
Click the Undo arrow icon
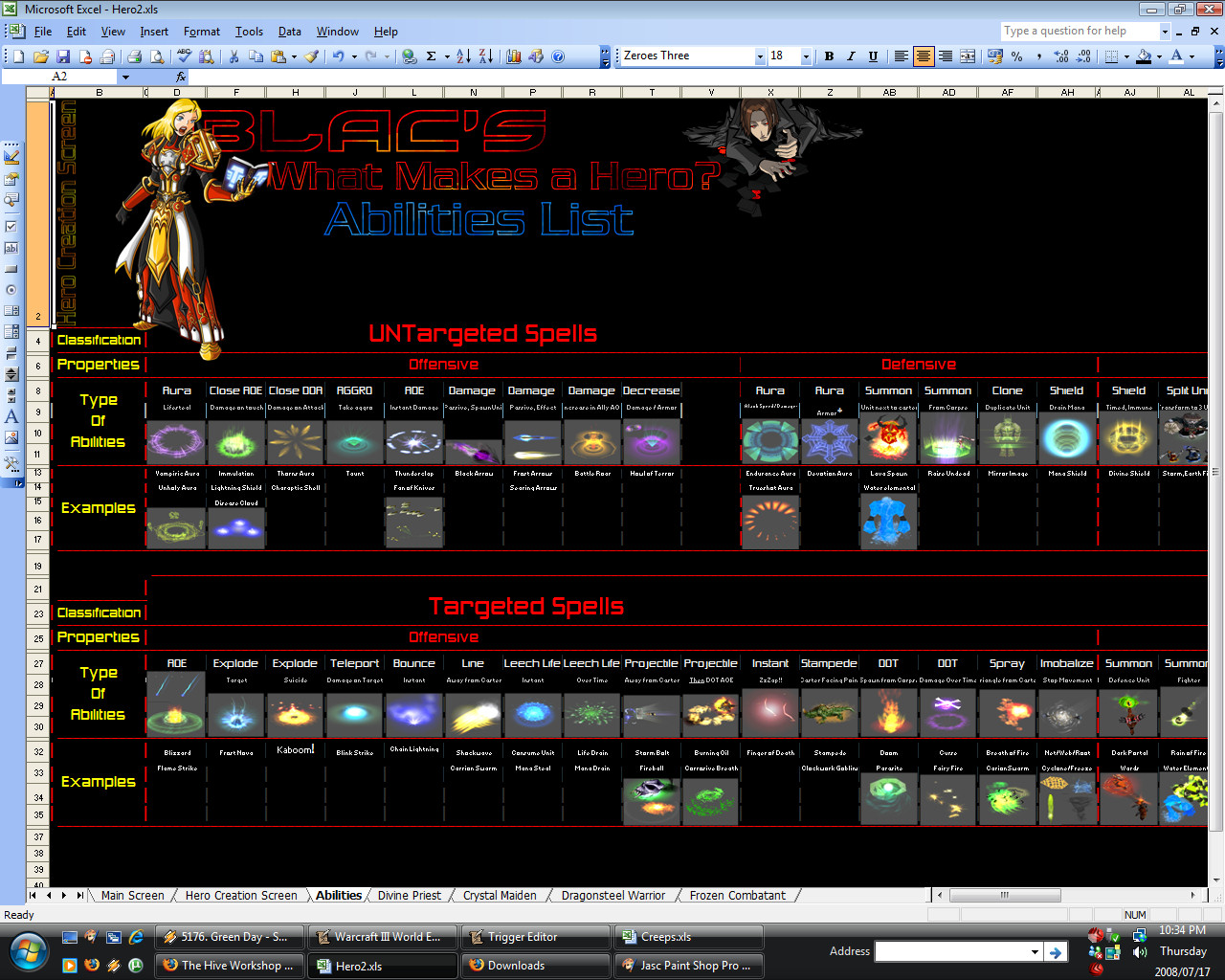pyautogui.click(x=339, y=56)
